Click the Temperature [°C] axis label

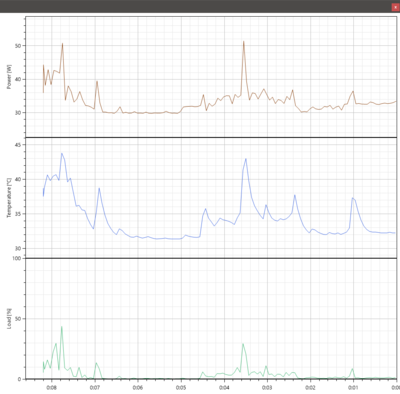pyautogui.click(x=9, y=198)
